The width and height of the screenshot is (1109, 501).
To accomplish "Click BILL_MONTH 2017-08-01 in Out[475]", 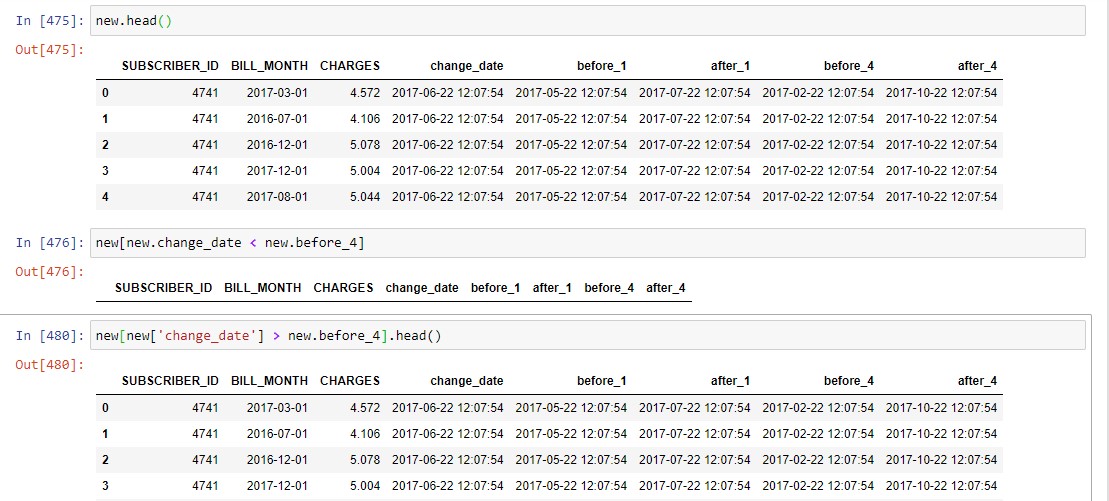I will coord(277,197).
